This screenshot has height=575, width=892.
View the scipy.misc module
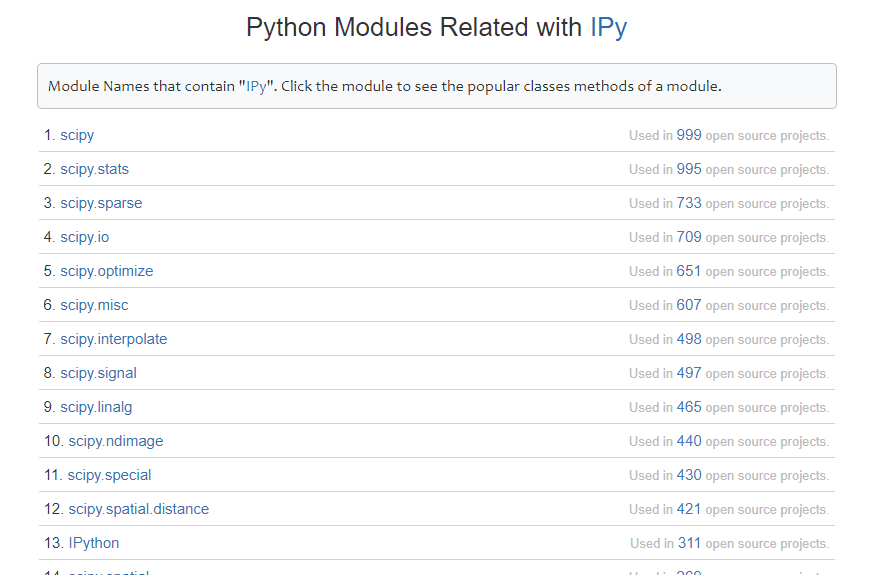pos(94,305)
